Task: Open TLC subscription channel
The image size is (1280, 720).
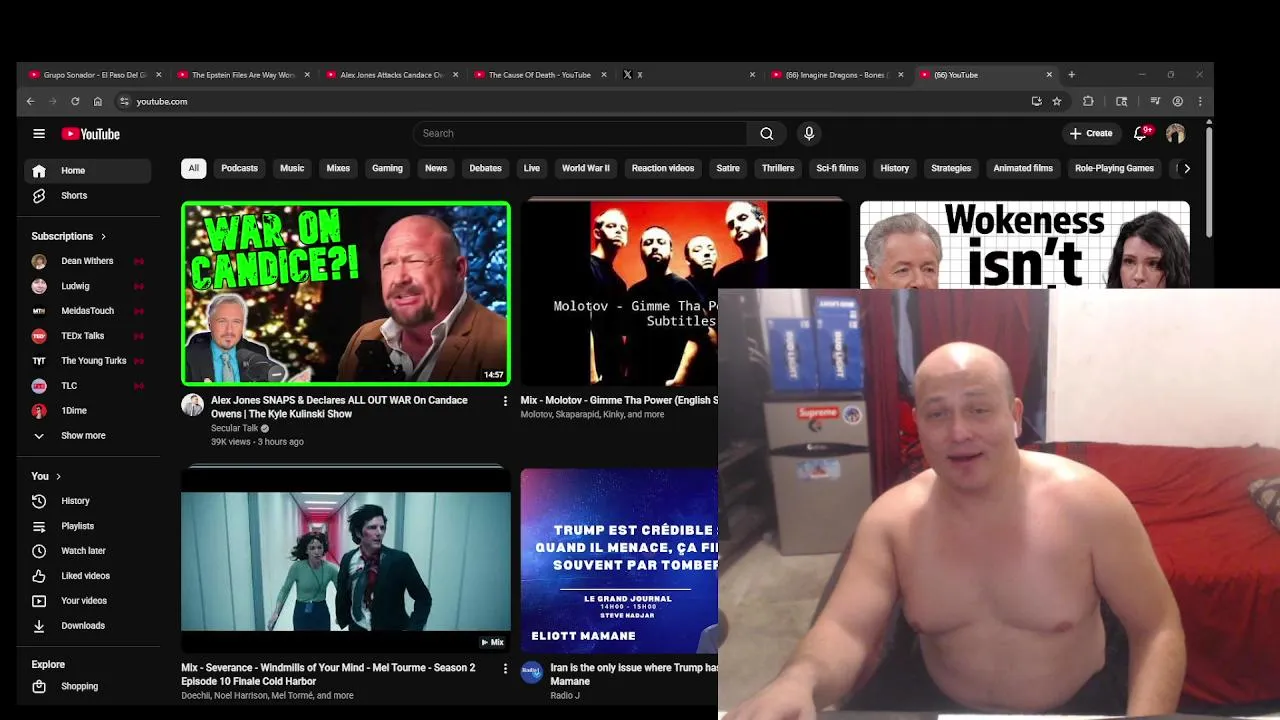Action: tap(88, 386)
